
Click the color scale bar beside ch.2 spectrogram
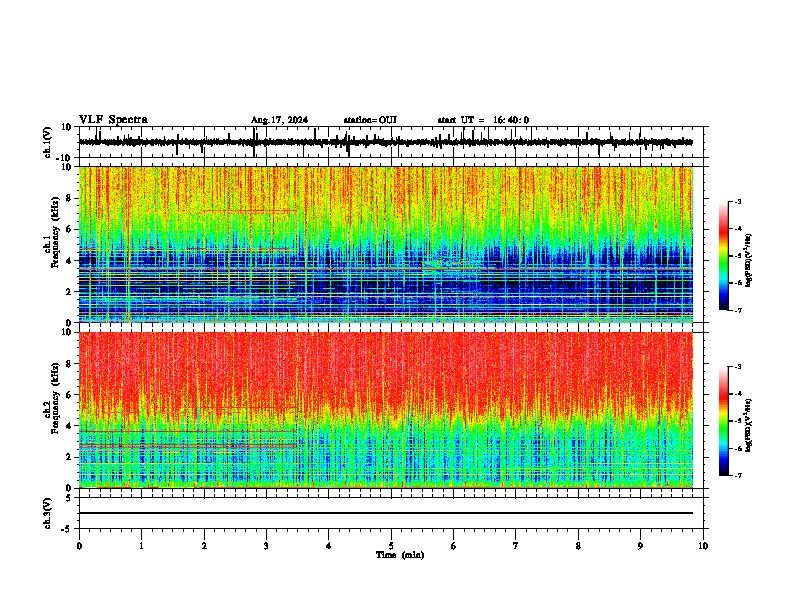click(x=723, y=421)
